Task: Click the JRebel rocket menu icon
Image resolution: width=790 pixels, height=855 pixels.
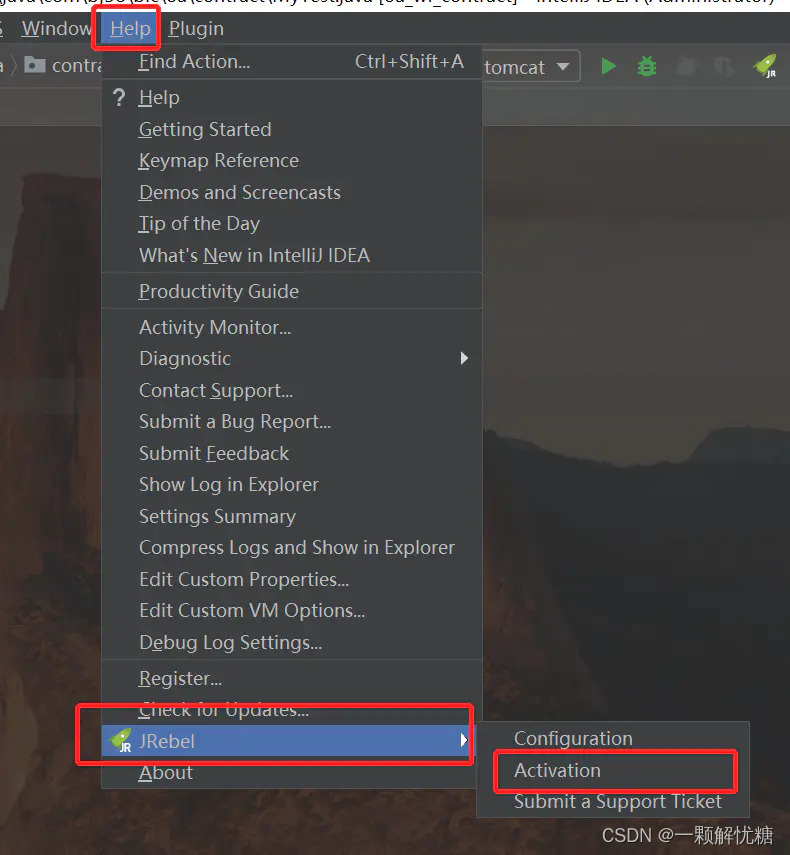Action: point(121,740)
